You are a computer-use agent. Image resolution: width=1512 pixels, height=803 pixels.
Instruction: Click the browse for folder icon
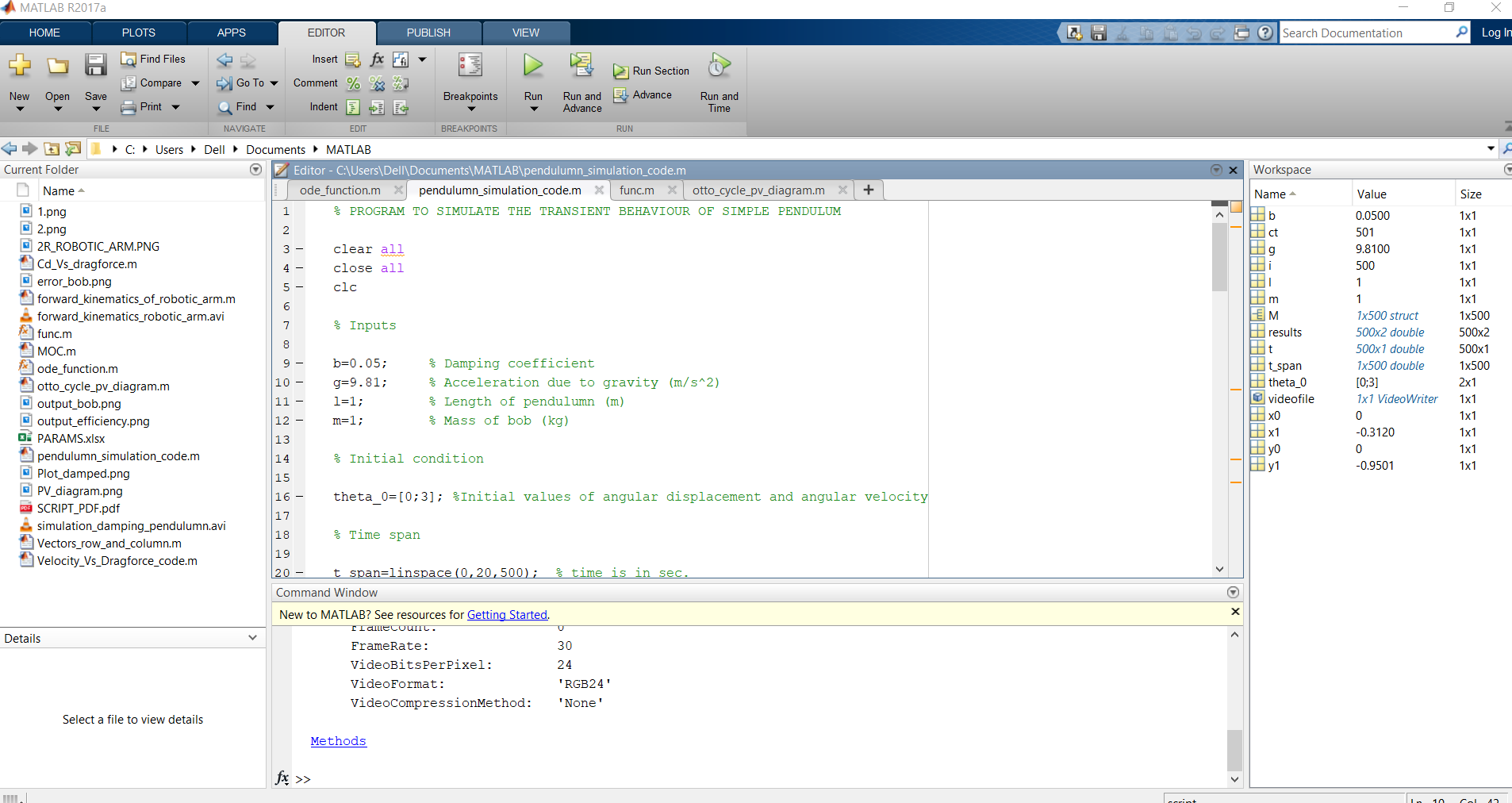pos(73,148)
